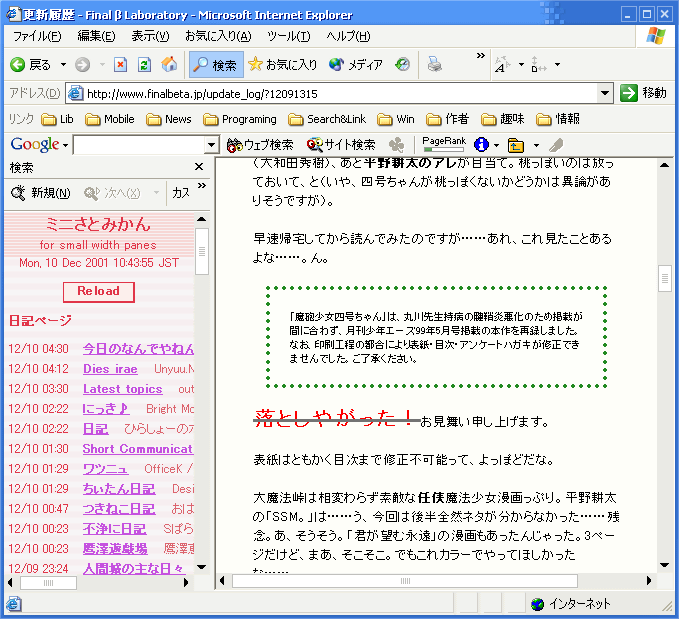This screenshot has width=679, height=619.
Task: Click in the address bar URL field
Action: 333,94
